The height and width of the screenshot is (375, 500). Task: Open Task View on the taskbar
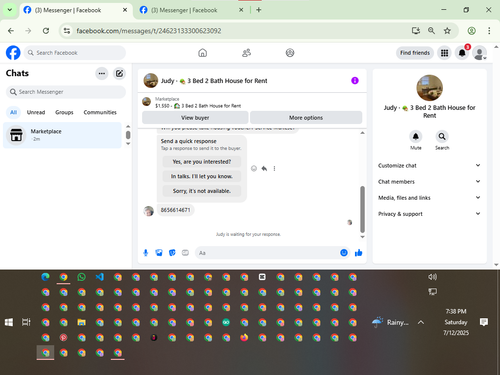tap(26, 322)
